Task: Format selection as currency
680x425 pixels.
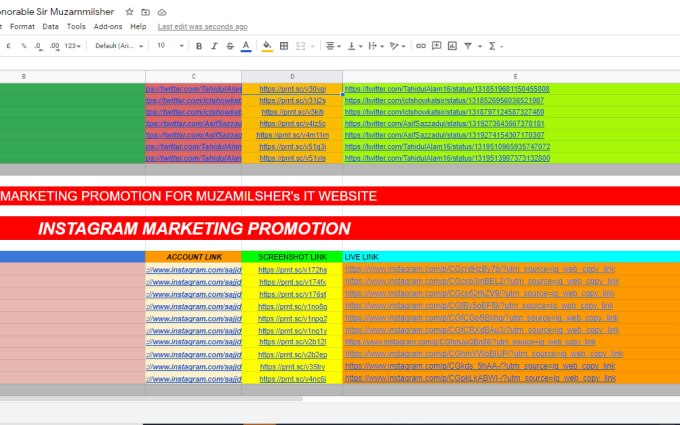Action: 8,46
